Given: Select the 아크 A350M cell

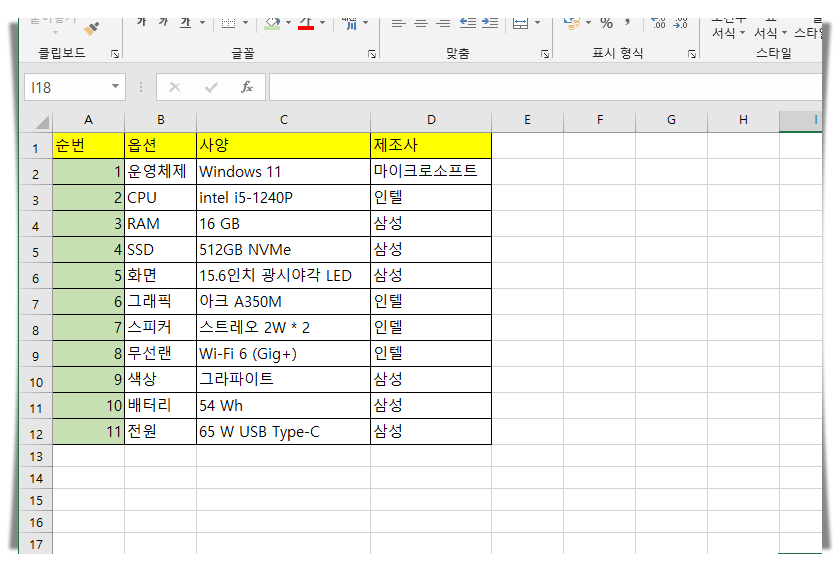Looking at the screenshot, I should (x=283, y=302).
